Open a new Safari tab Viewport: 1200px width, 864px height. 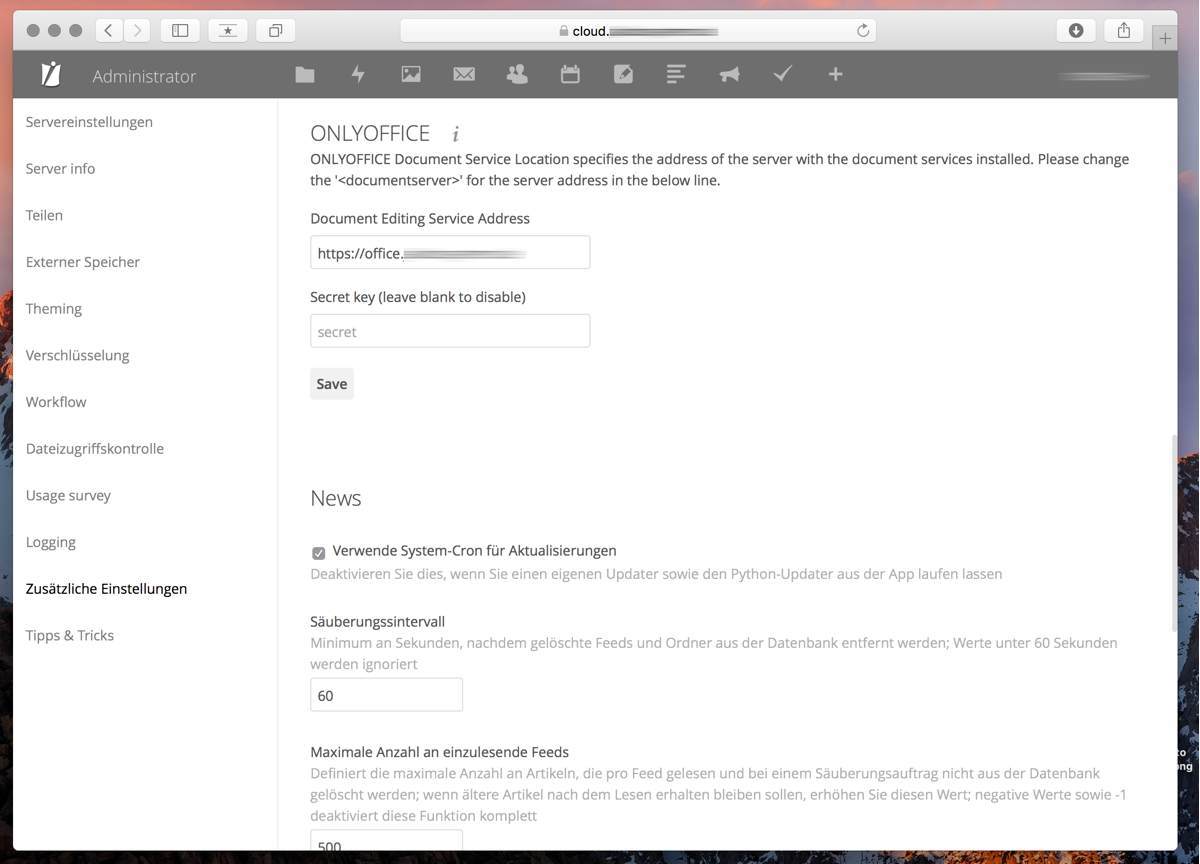tap(1164, 38)
